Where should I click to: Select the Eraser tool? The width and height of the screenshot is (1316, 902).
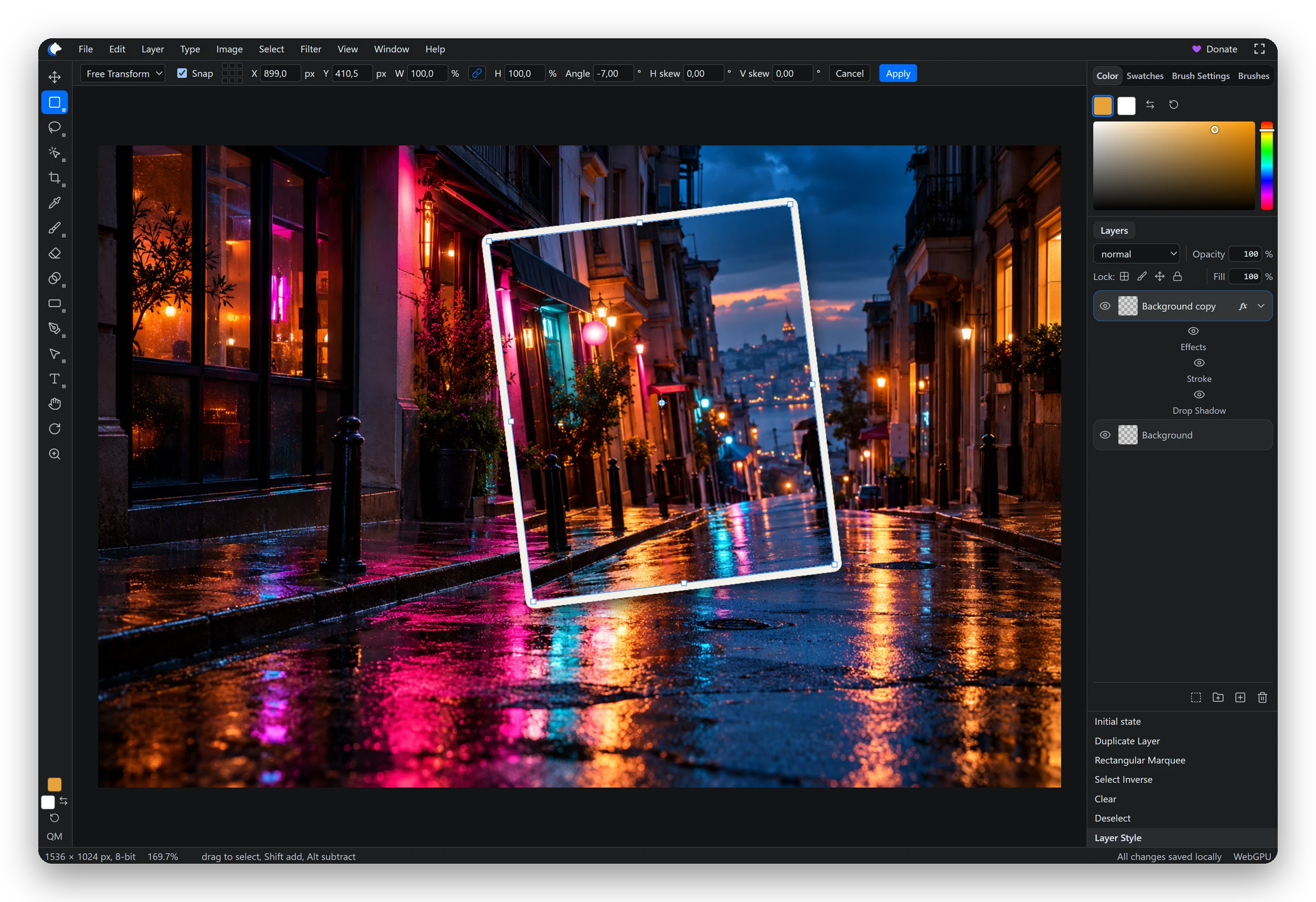[x=54, y=253]
